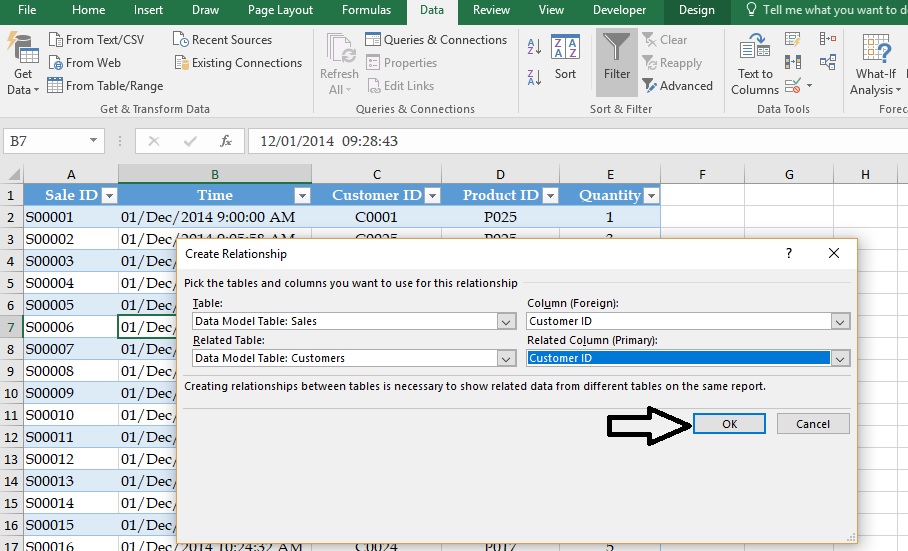Click the Relationships icon in Data Tools

[x=828, y=63]
